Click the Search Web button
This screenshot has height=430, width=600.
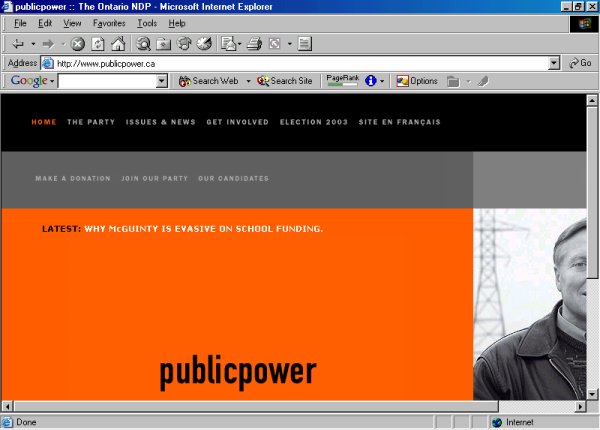(209, 81)
